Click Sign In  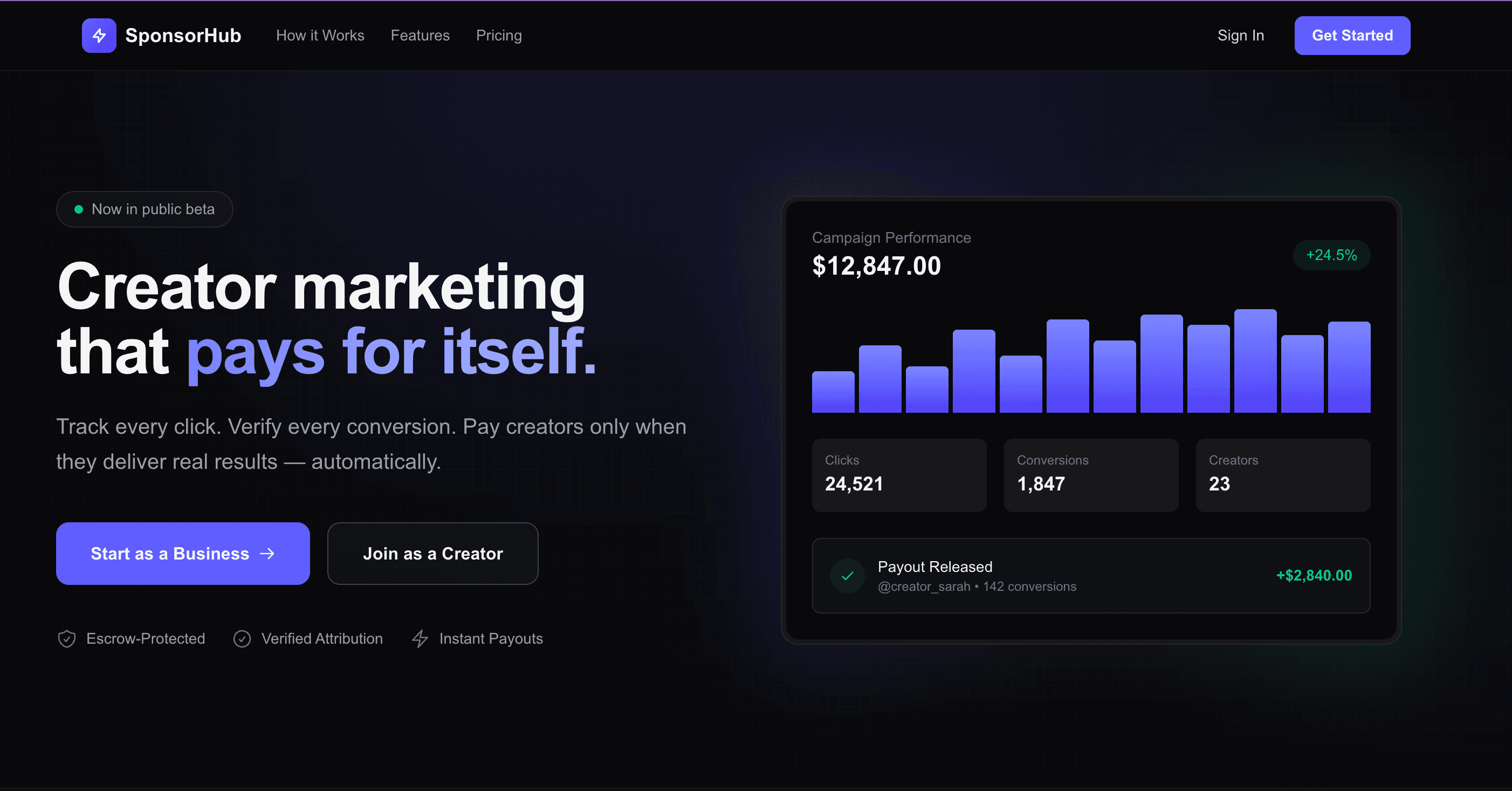click(1240, 35)
